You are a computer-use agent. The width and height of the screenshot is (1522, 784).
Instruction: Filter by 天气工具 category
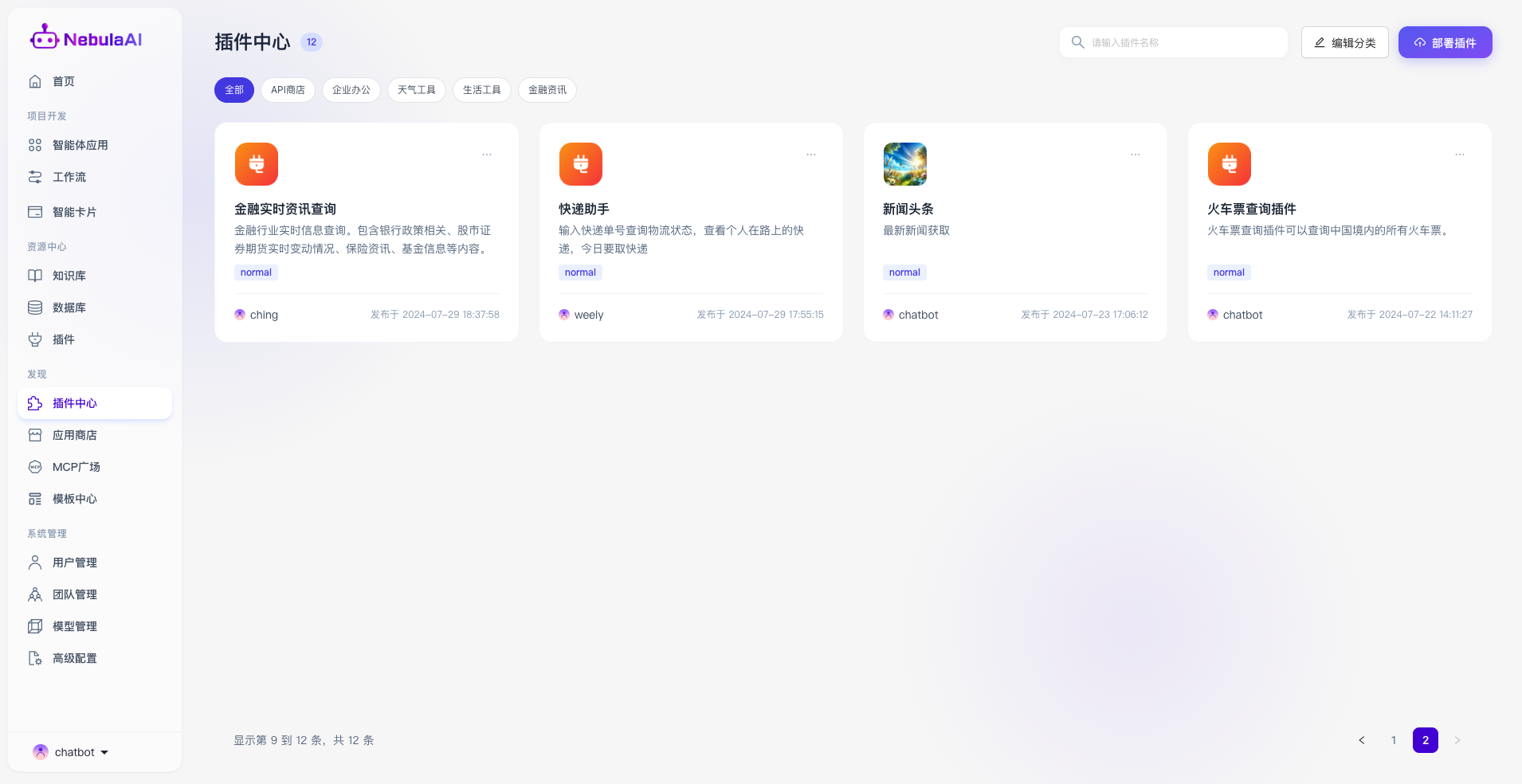(x=416, y=90)
